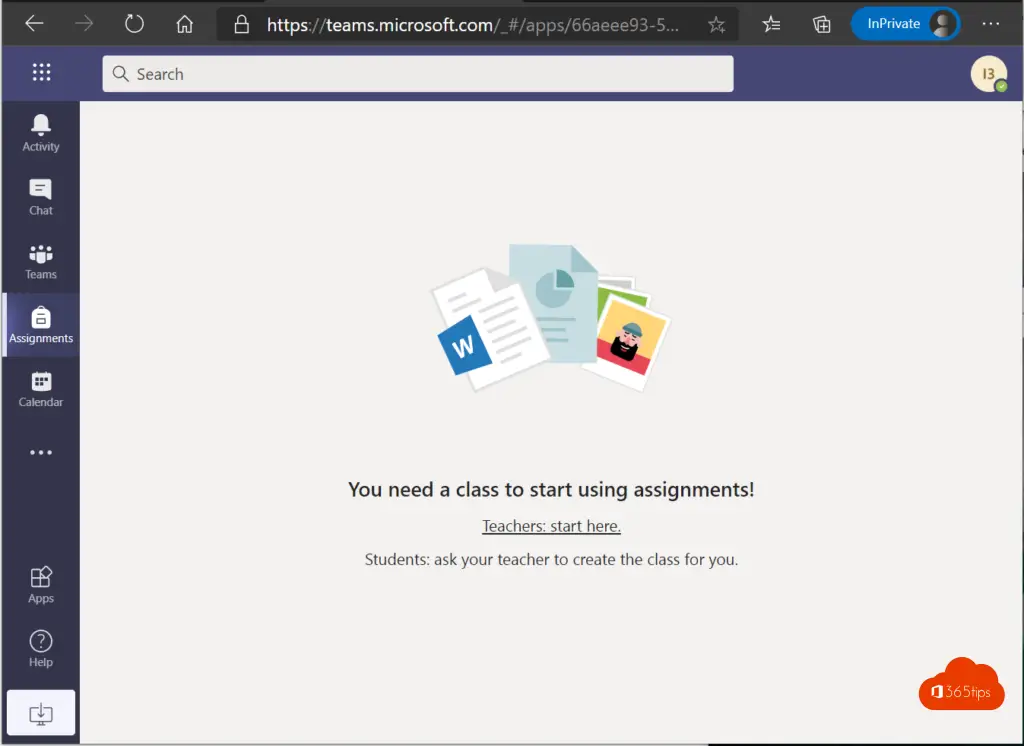Open the Calendar app

pos(40,389)
